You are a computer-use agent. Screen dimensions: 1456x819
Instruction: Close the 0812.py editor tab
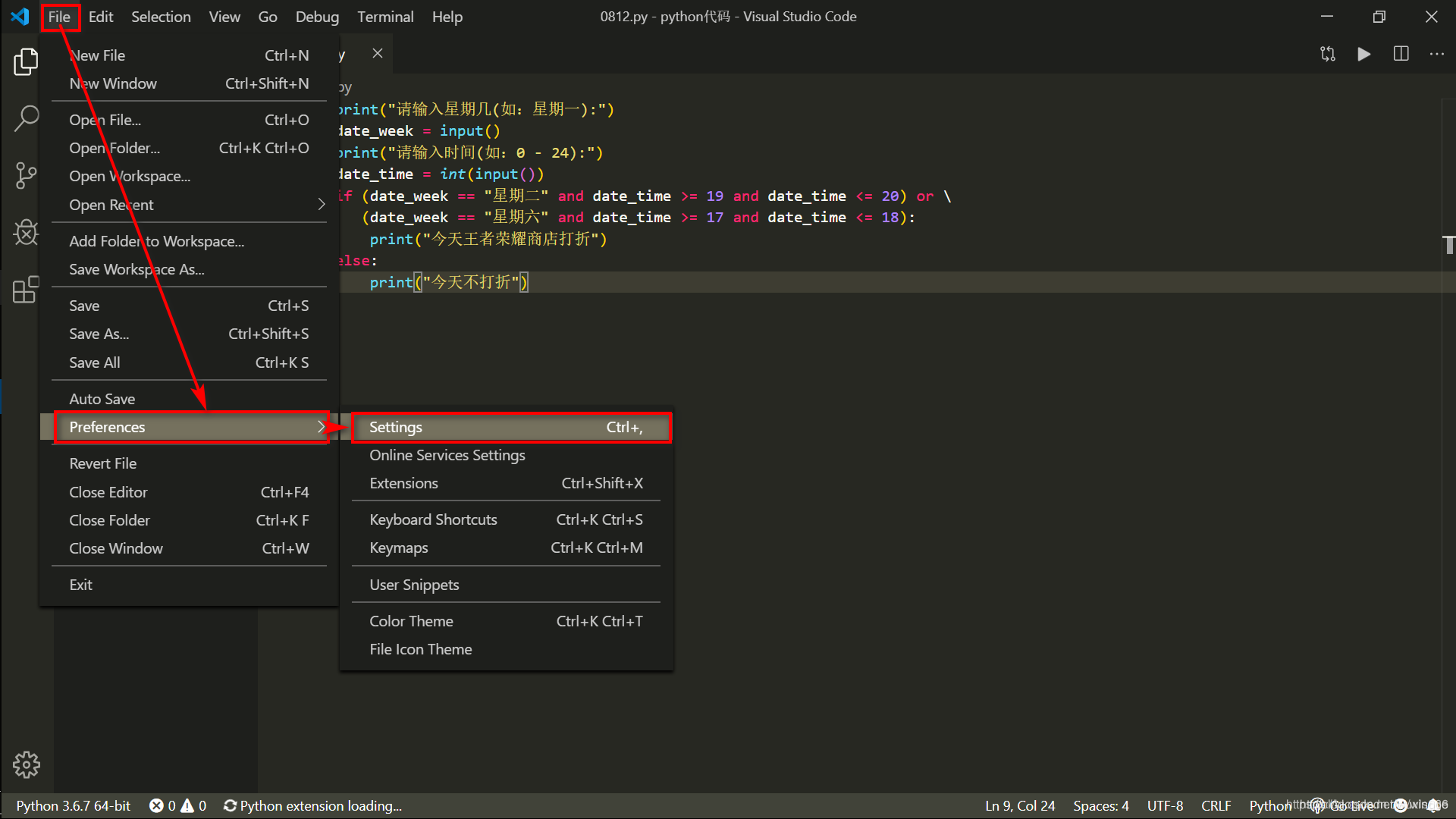tap(378, 53)
